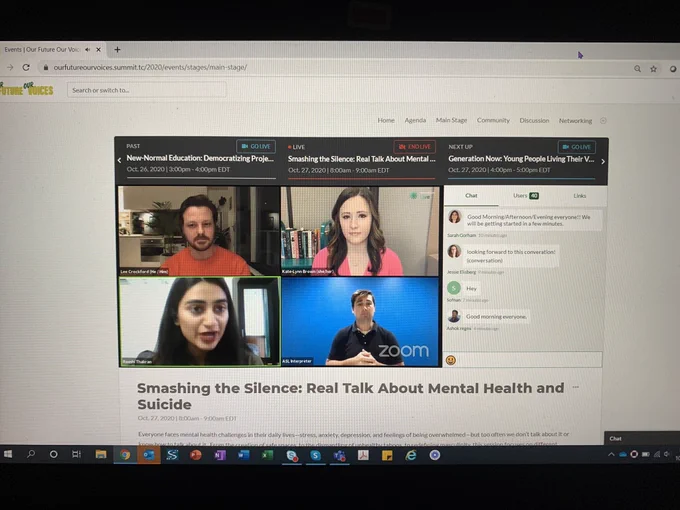Select the Lee Crockford video tile

[199, 231]
